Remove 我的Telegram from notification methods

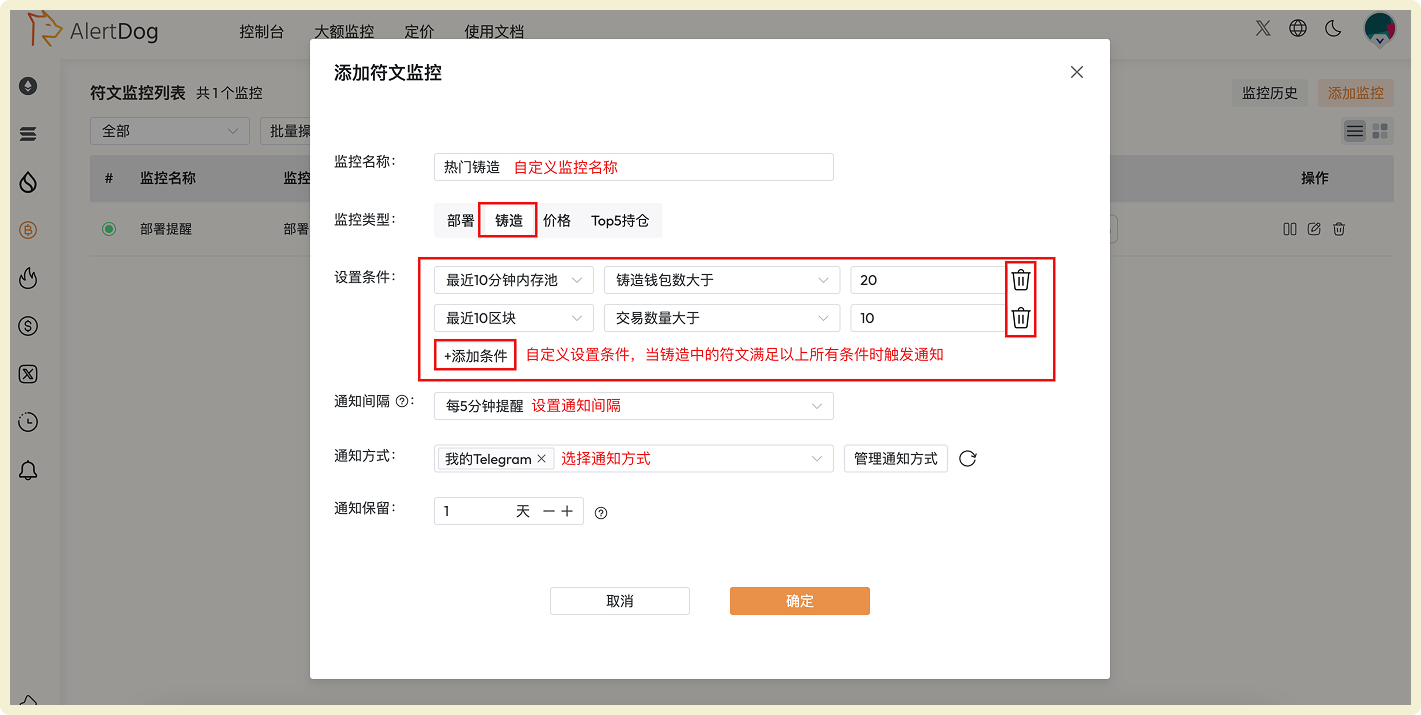[x=542, y=458]
